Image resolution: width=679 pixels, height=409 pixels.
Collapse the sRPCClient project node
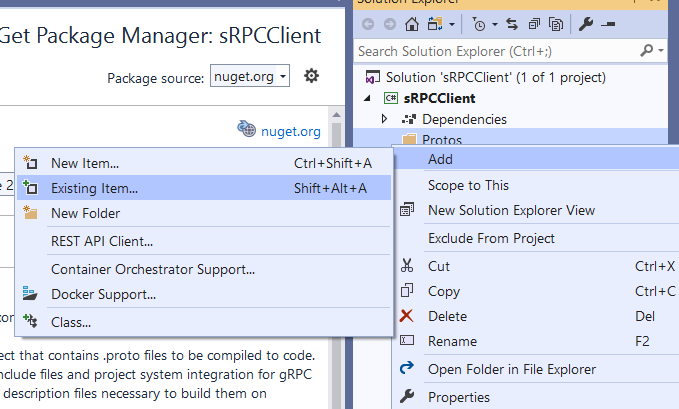click(x=368, y=98)
